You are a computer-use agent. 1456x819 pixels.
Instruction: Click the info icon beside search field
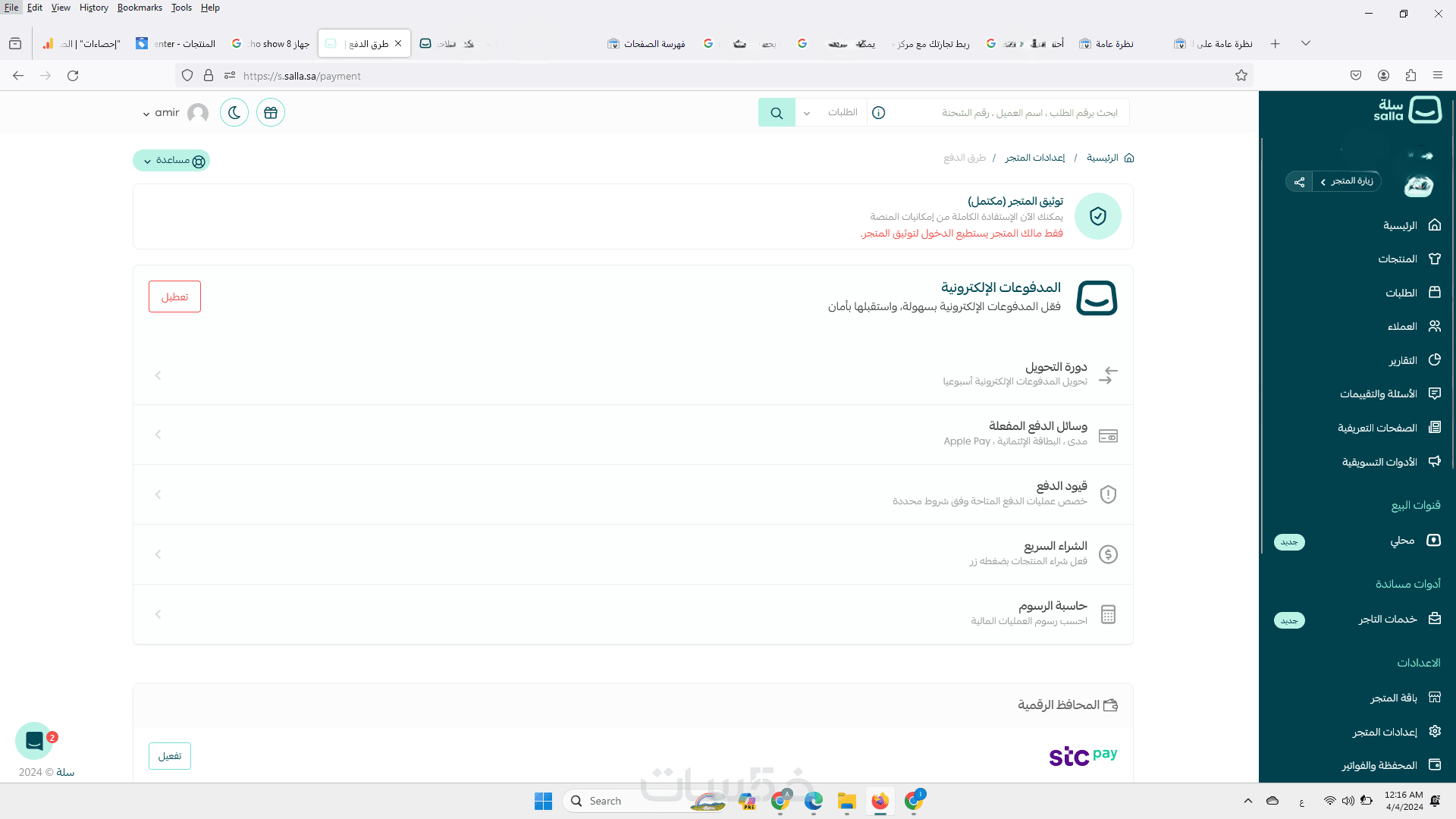click(x=879, y=113)
